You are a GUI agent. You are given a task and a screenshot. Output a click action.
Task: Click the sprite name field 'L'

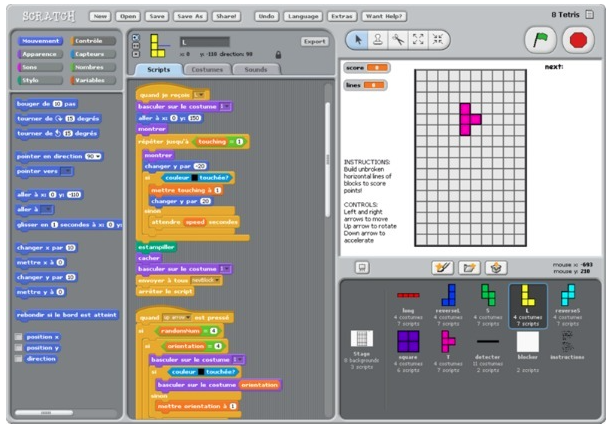[205, 42]
